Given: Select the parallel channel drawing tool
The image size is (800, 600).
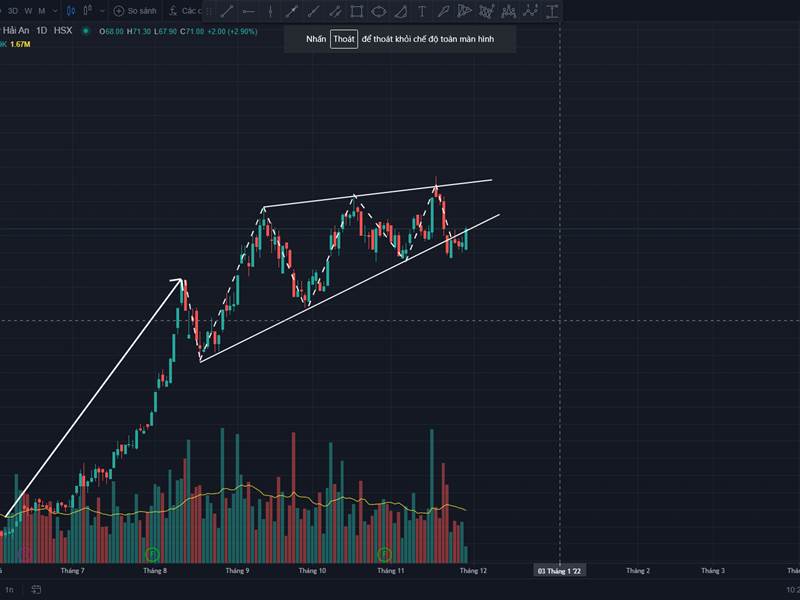Looking at the screenshot, I should pos(335,11).
